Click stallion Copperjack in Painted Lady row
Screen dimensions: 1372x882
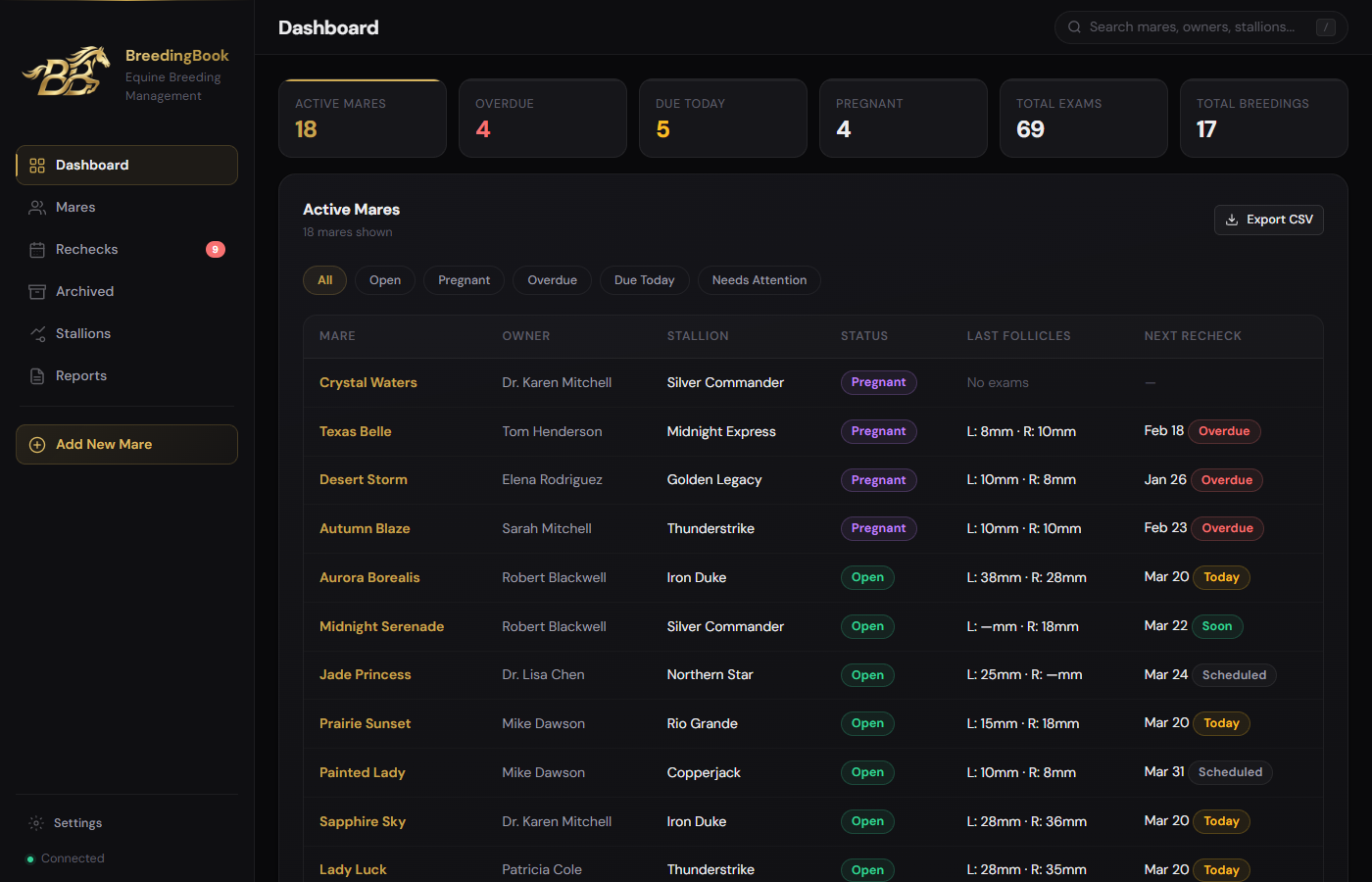coord(704,773)
